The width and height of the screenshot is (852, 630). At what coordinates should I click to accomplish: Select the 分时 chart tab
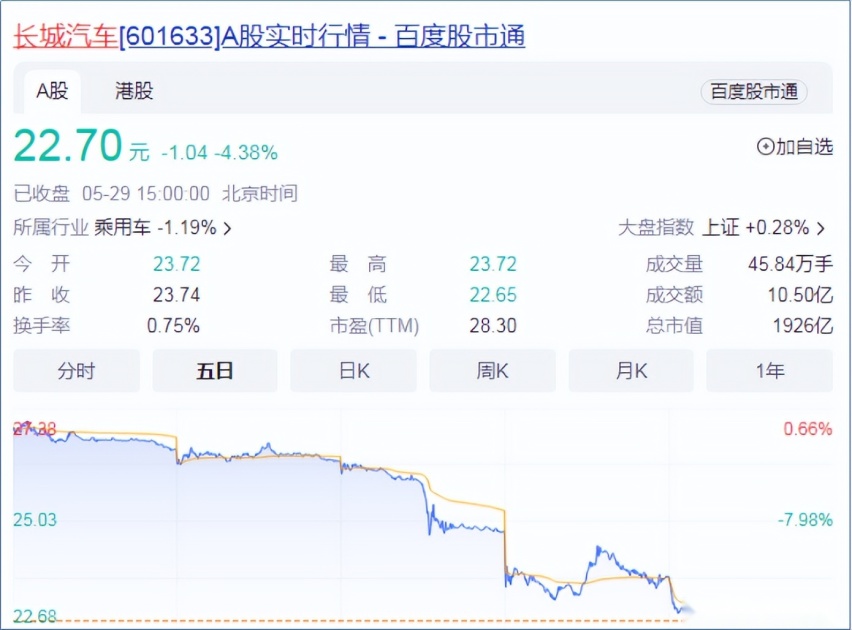77,371
